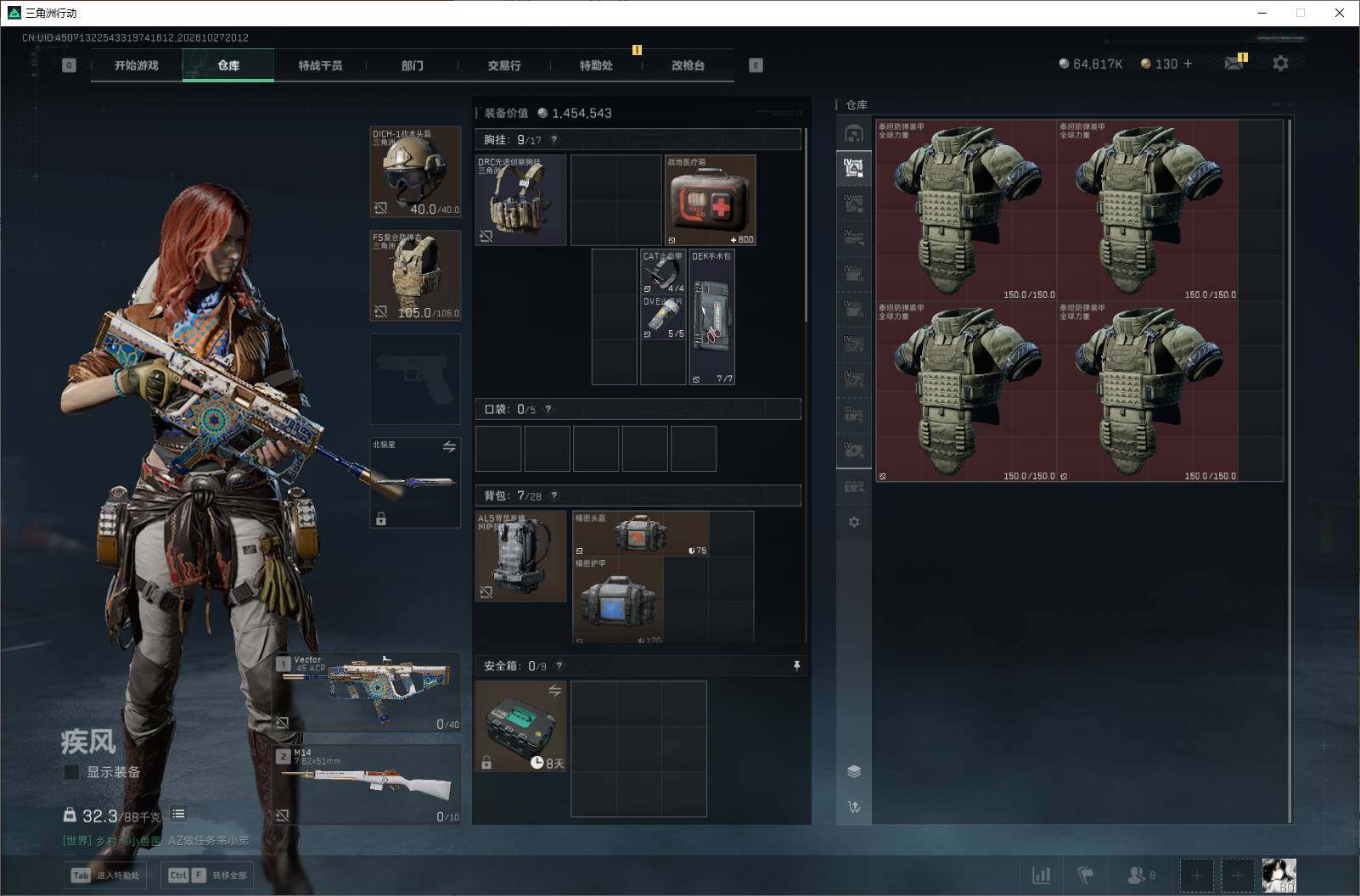Click the main stash home icon
Screen dimensions: 1360x896
click(854, 133)
